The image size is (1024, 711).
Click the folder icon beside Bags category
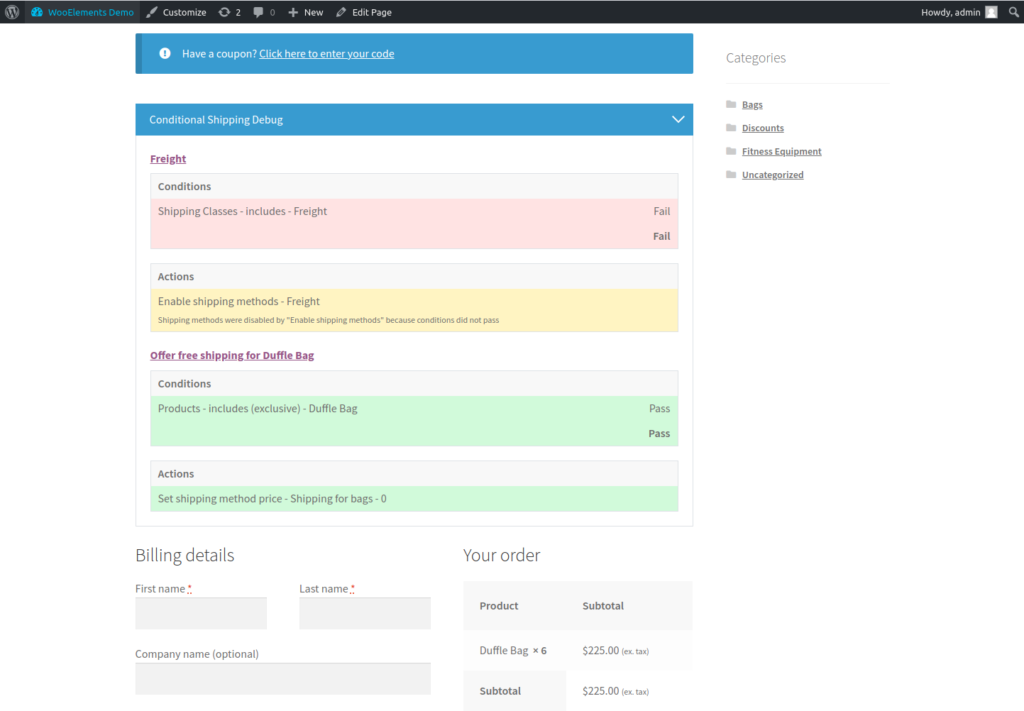click(x=731, y=104)
